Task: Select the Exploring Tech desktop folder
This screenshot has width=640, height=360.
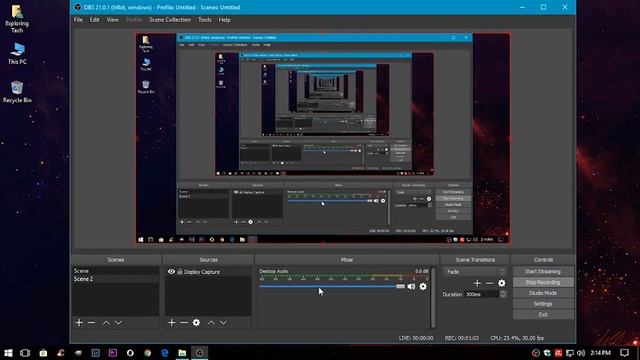Action: (17, 19)
